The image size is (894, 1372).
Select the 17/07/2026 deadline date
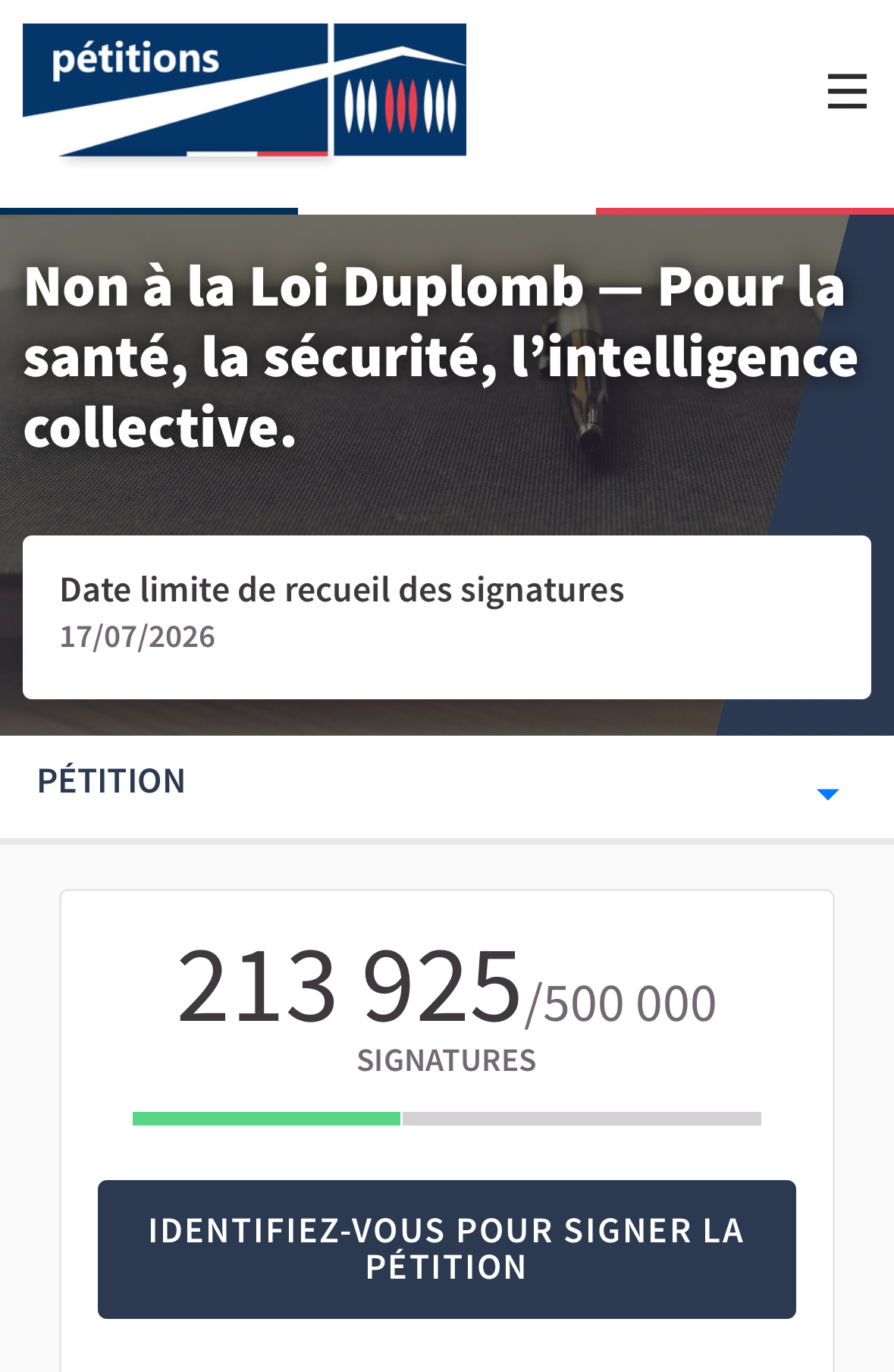click(x=137, y=637)
